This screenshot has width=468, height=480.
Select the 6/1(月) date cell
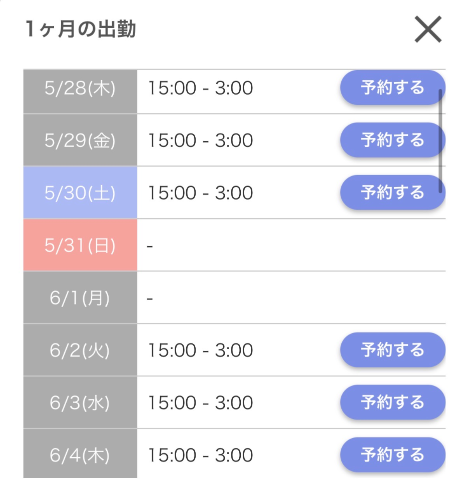click(80, 297)
